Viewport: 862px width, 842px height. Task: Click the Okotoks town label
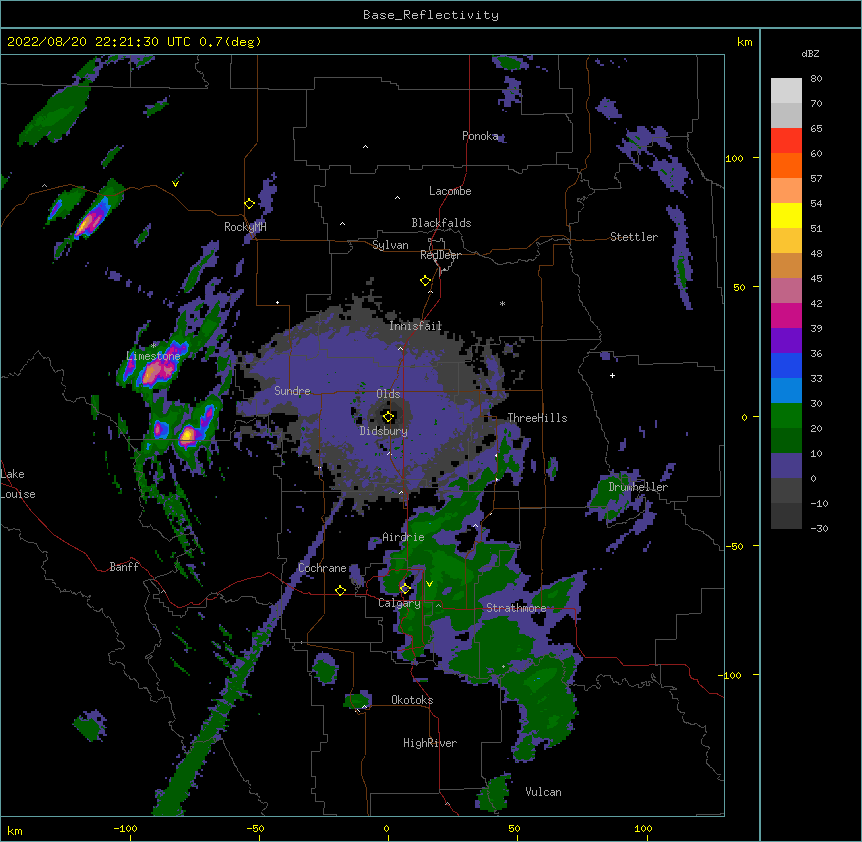pos(412,700)
